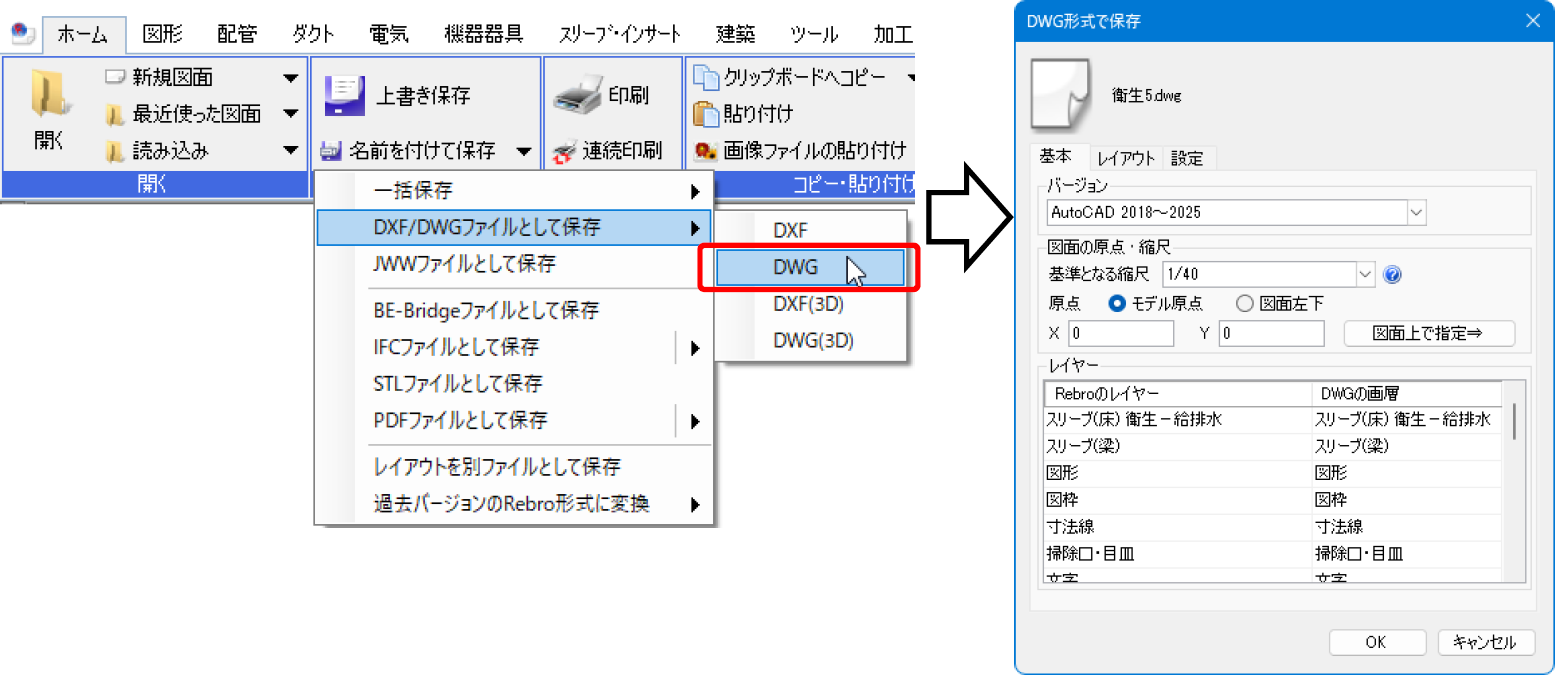This screenshot has height=675, width=1555.
Task: Close the DWG形式で保存 dialog
Action: 1531,20
